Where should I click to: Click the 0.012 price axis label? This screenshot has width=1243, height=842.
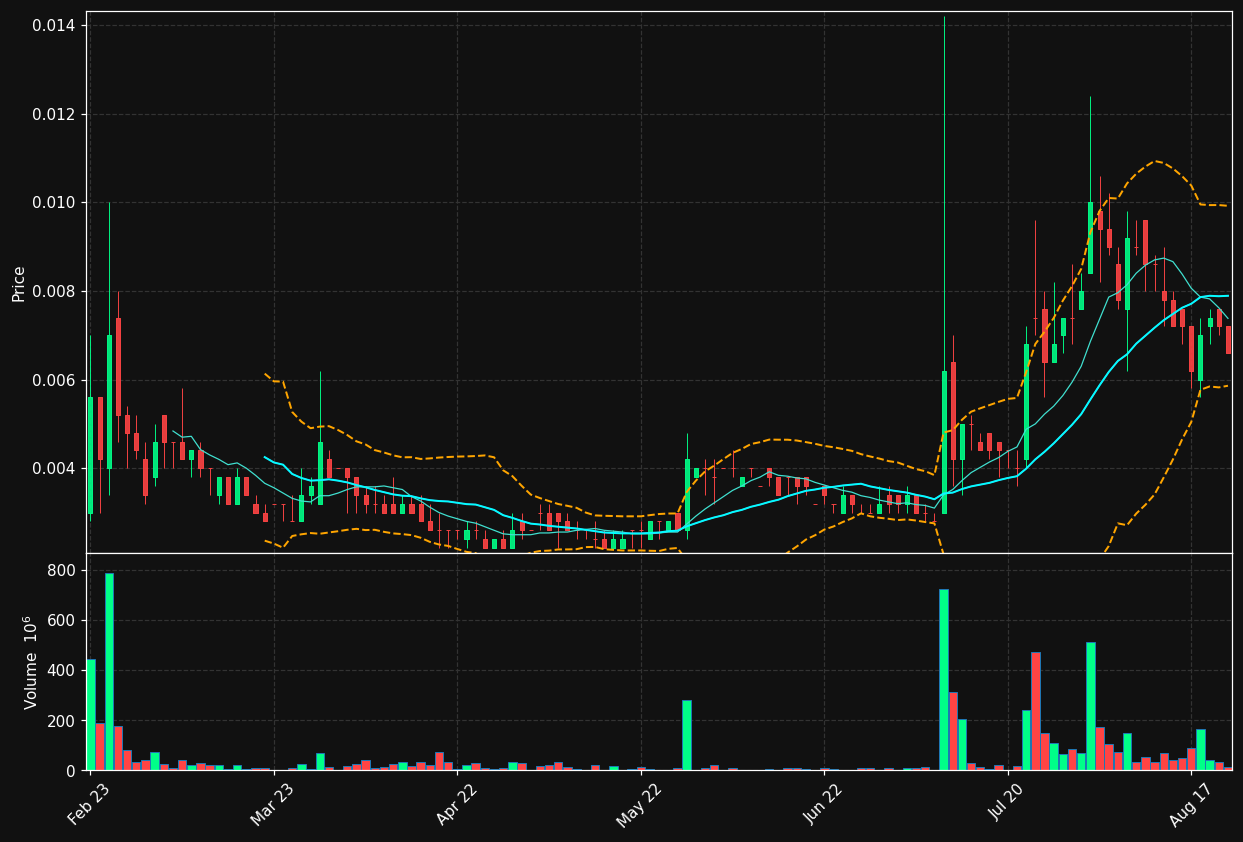[53, 114]
